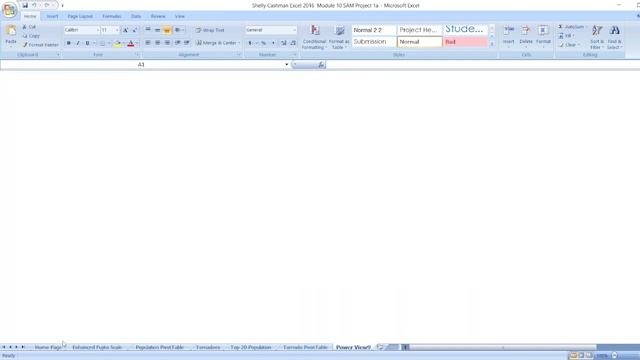The image size is (640, 360).
Task: Click AutoSum
Action: pos(571,27)
